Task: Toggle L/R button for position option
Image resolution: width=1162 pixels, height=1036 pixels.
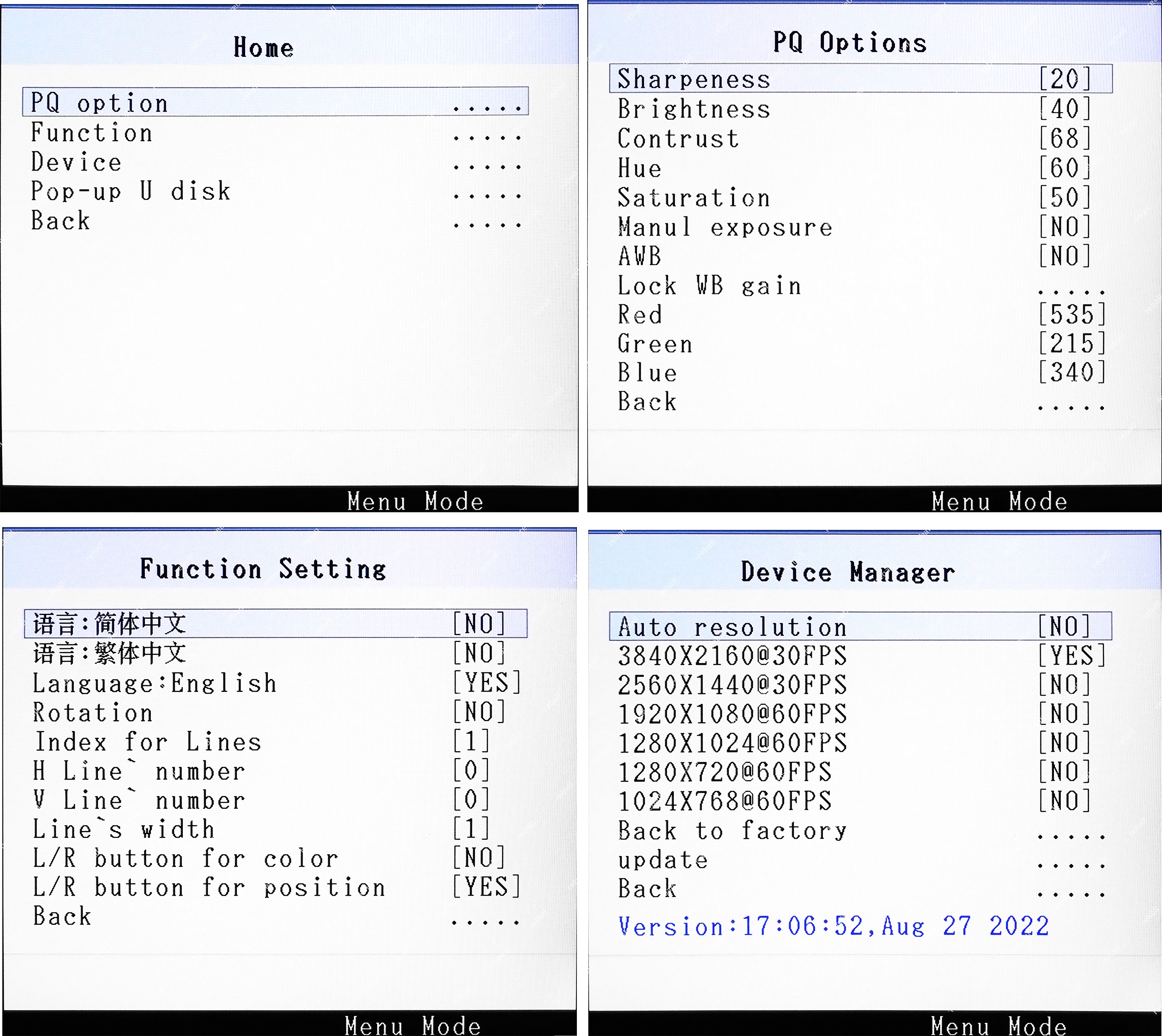Action: [x=209, y=887]
